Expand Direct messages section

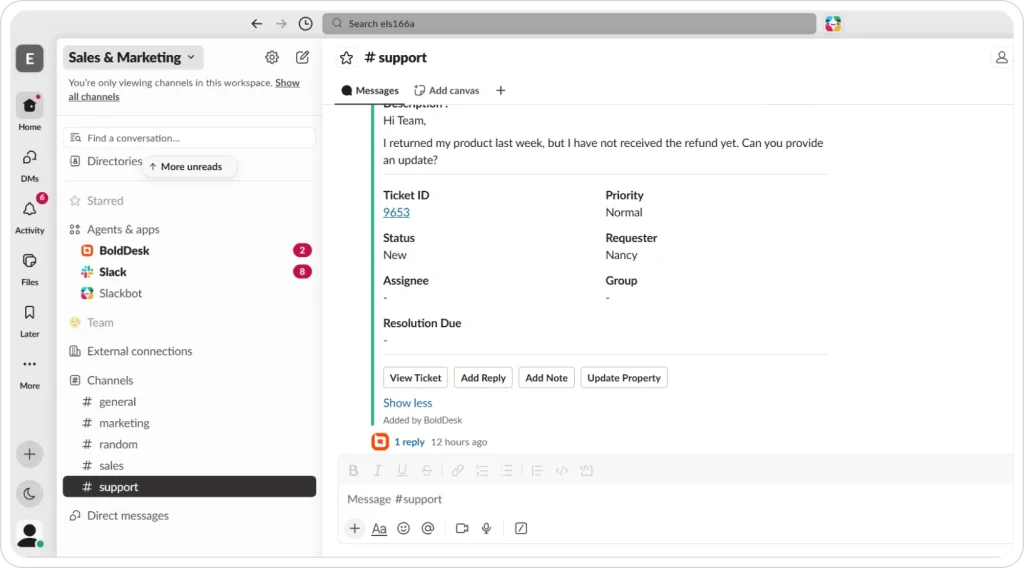(127, 516)
